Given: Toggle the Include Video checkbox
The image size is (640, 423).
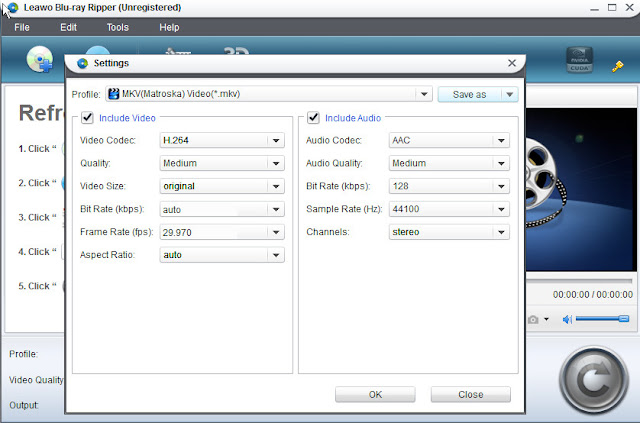Looking at the screenshot, I should (x=87, y=118).
